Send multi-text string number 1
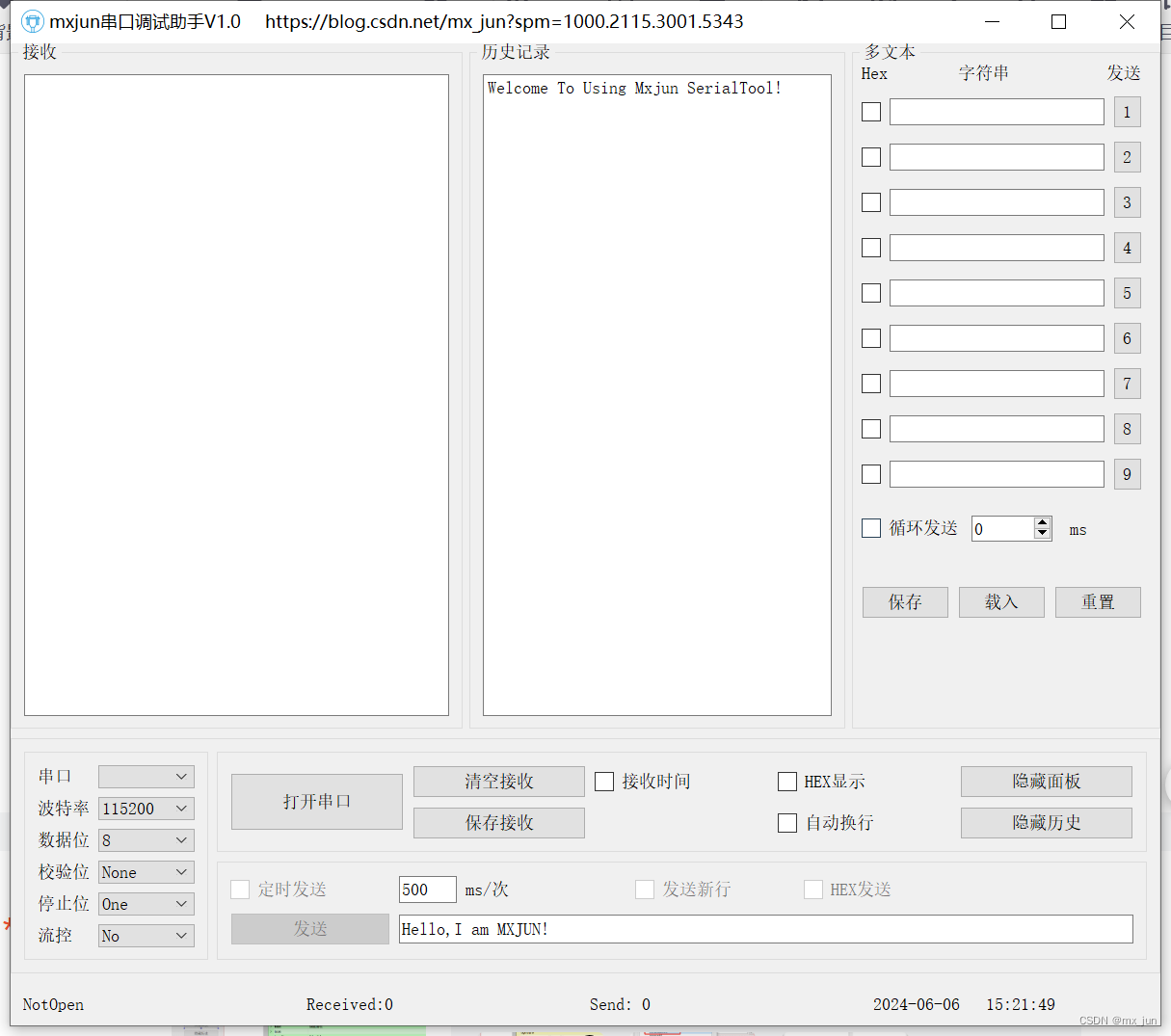 click(1128, 112)
